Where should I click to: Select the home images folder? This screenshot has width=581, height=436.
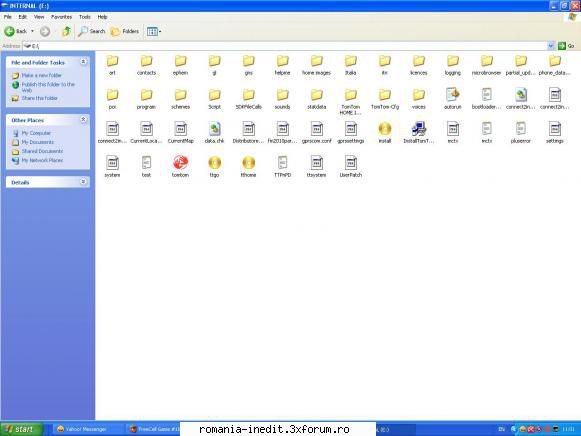click(x=316, y=65)
